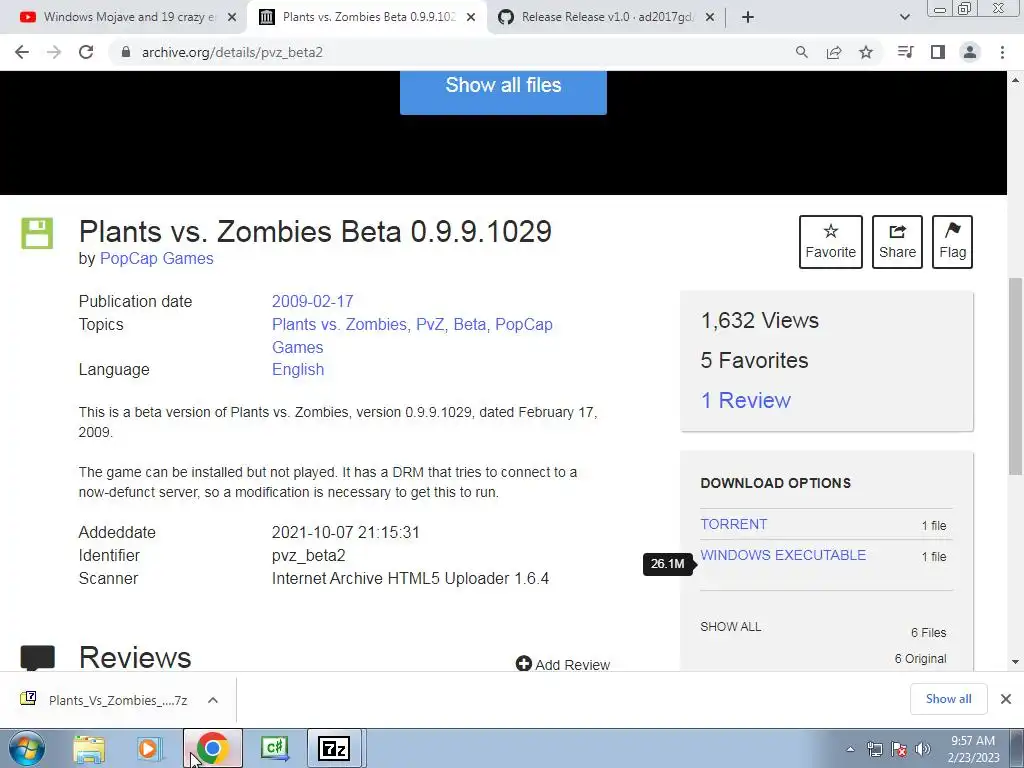Switch to the GitHub Release v1.0 tab

coord(606,17)
